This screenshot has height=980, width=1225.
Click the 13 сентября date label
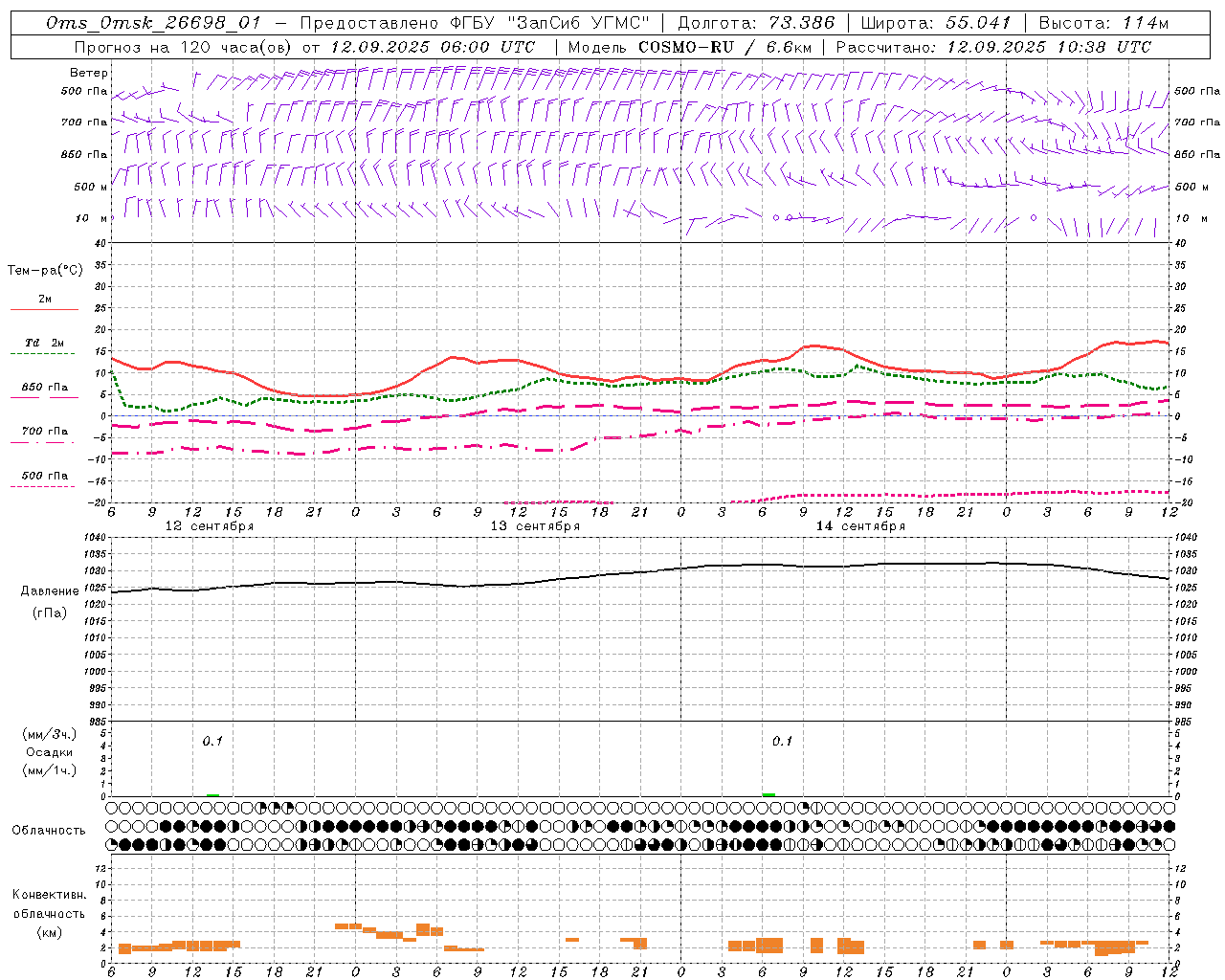coord(535,526)
